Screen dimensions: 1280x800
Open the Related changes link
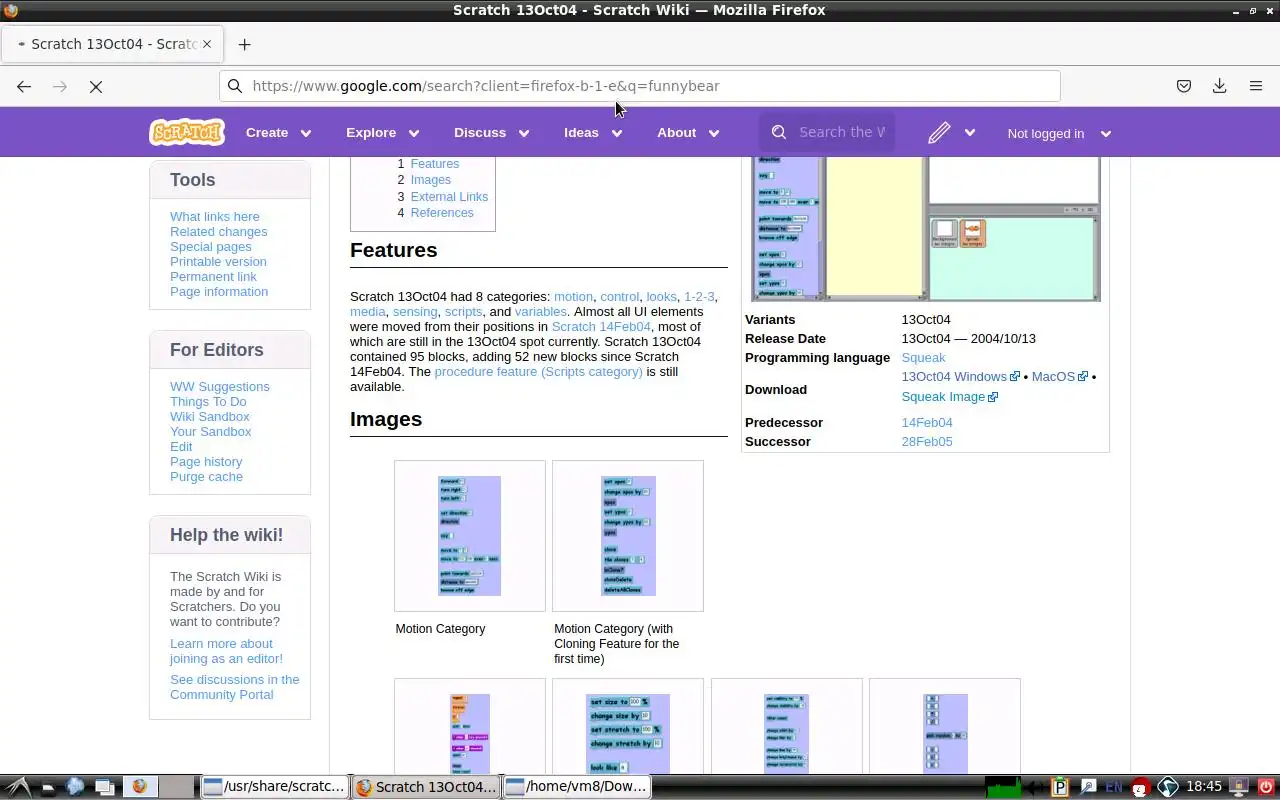[x=218, y=231]
